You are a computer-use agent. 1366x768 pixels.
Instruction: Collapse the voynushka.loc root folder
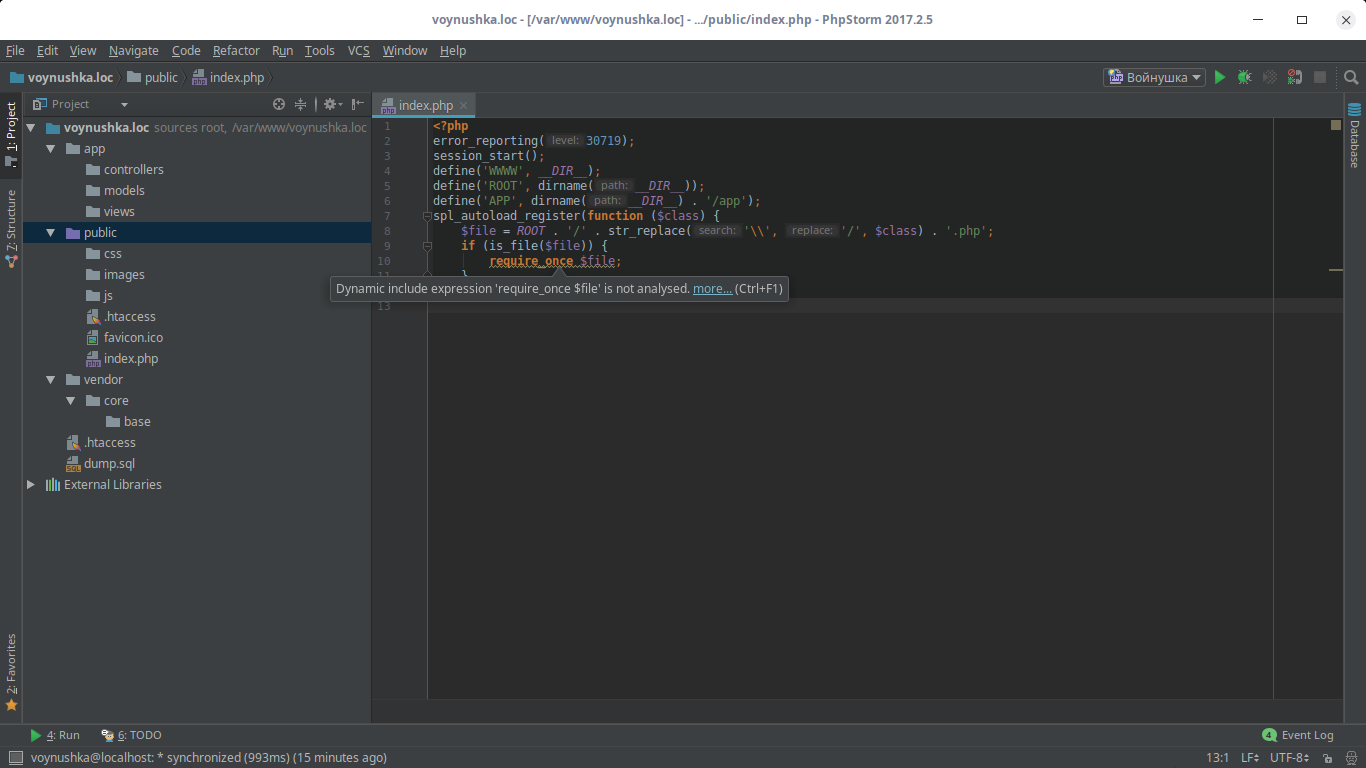pyautogui.click(x=31, y=127)
